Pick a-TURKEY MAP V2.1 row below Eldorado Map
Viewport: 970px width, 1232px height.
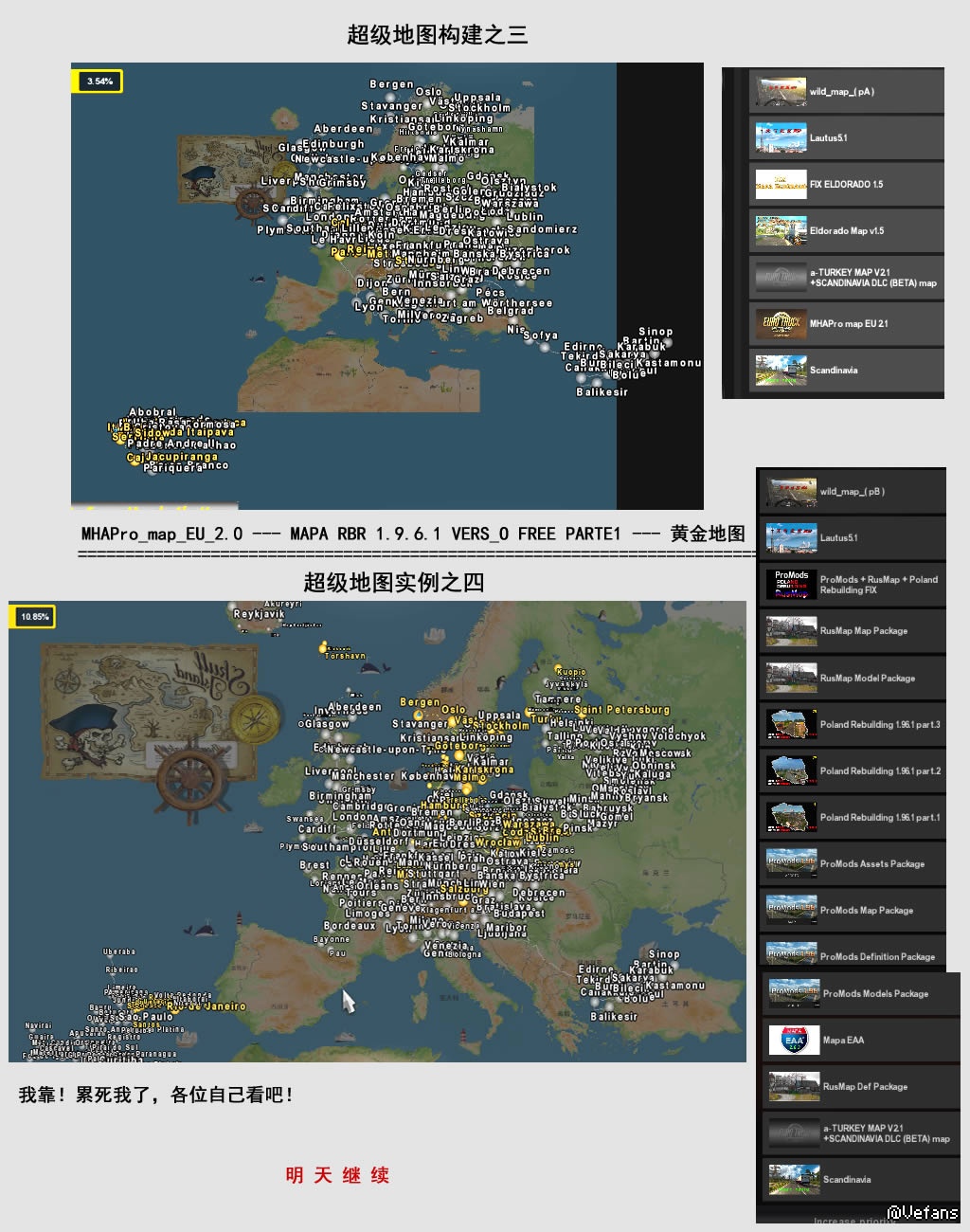pos(847,278)
